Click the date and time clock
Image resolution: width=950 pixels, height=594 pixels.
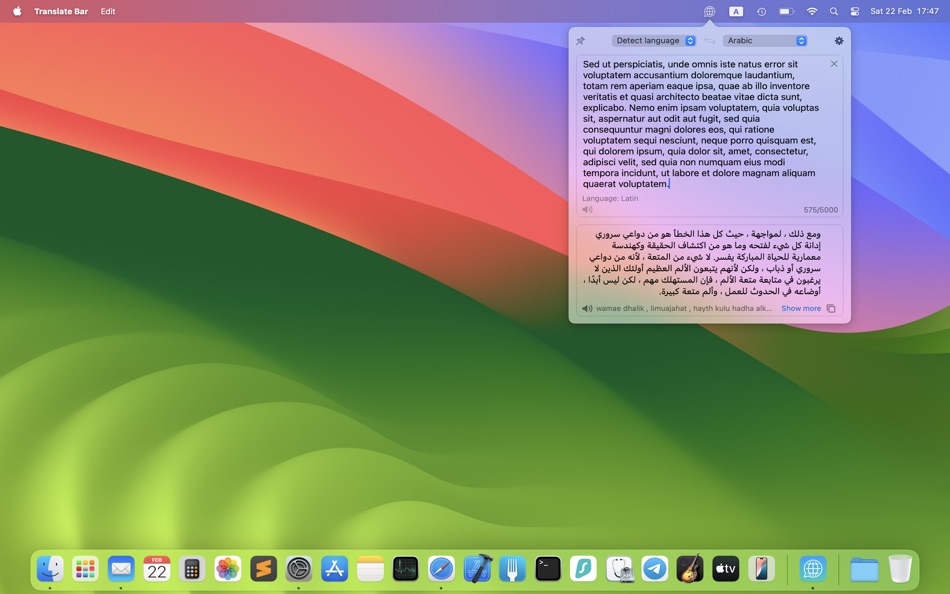coord(905,11)
